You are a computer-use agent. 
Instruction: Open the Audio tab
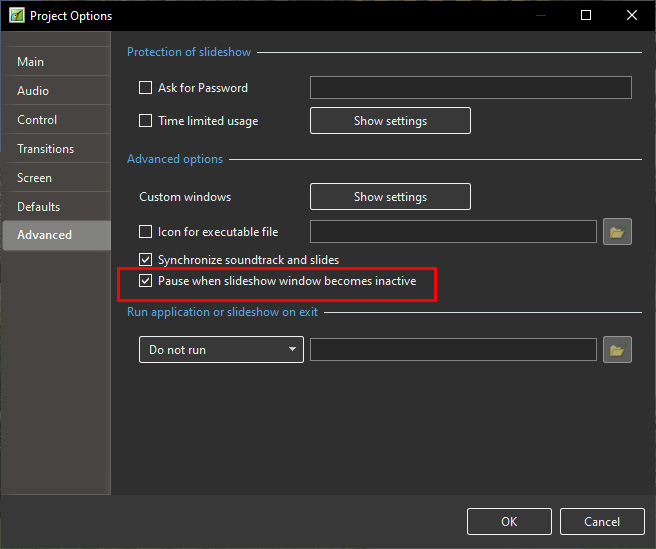tap(33, 91)
